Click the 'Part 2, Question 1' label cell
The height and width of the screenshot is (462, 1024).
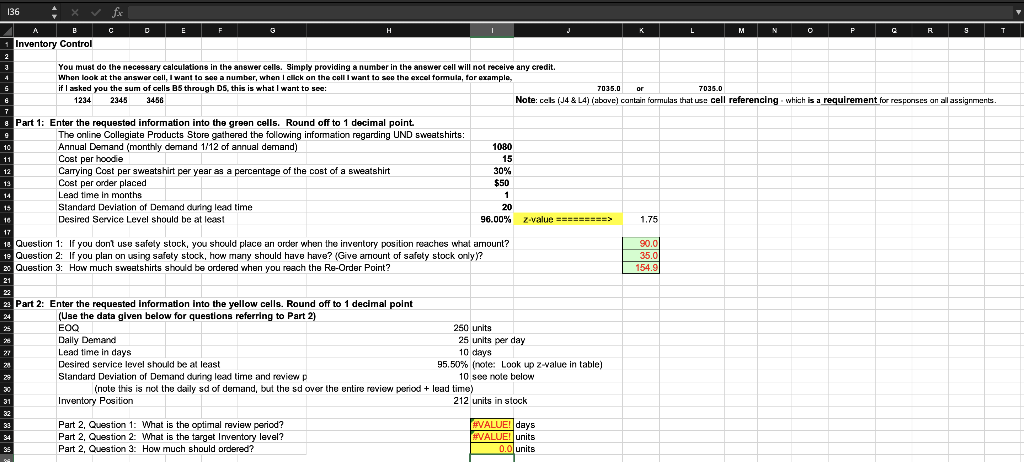click(171, 425)
